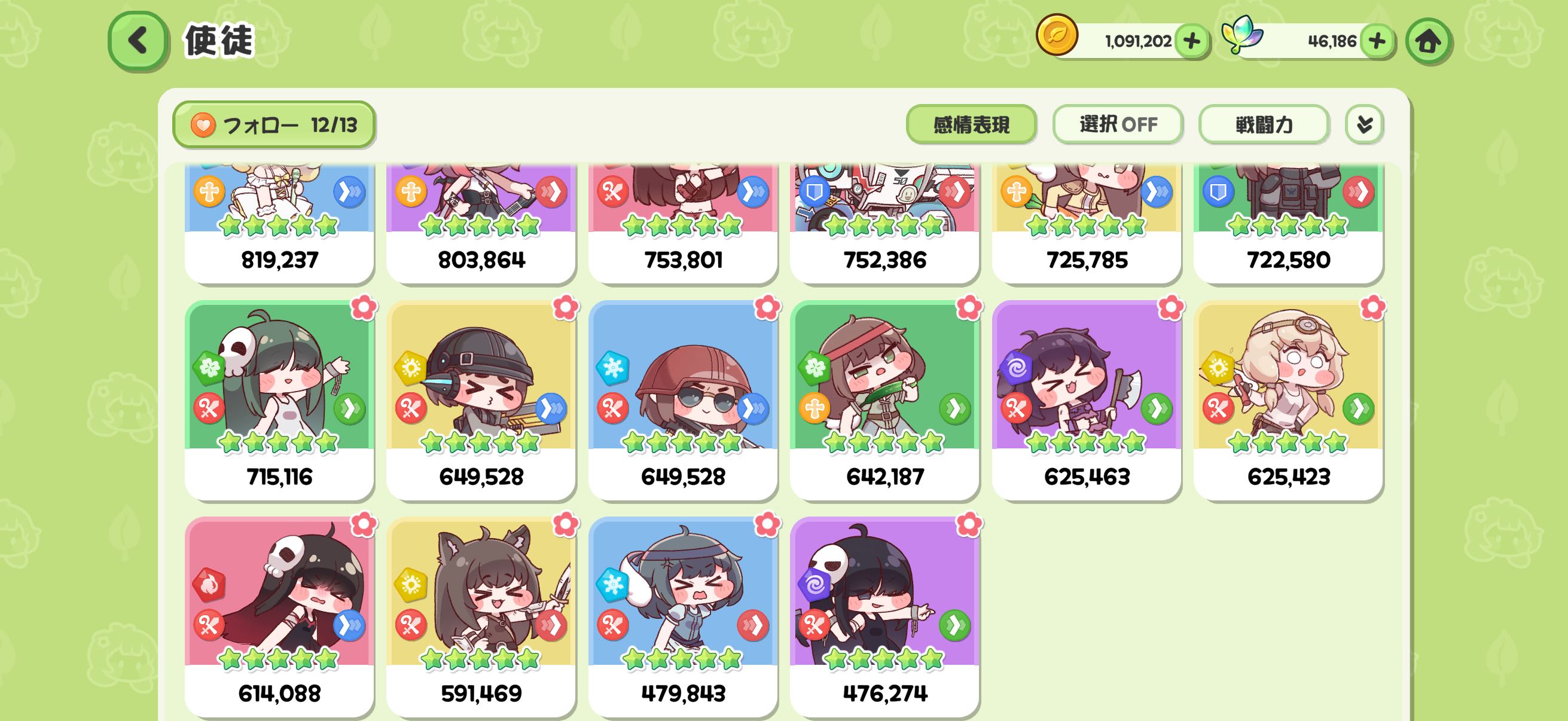Select the wolf-eared character with 591,469
The height and width of the screenshot is (721, 1568).
(x=481, y=617)
